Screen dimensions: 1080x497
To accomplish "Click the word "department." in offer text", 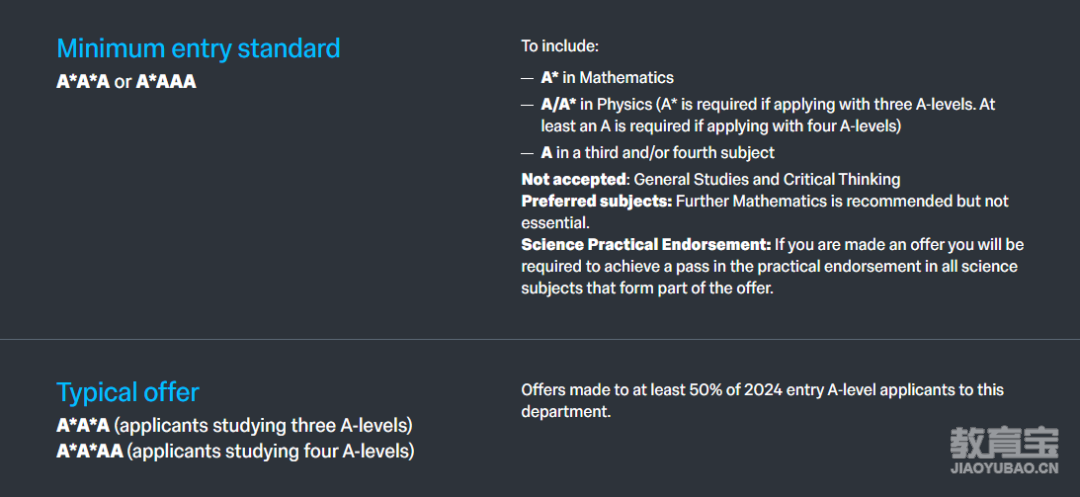I will (x=566, y=412).
